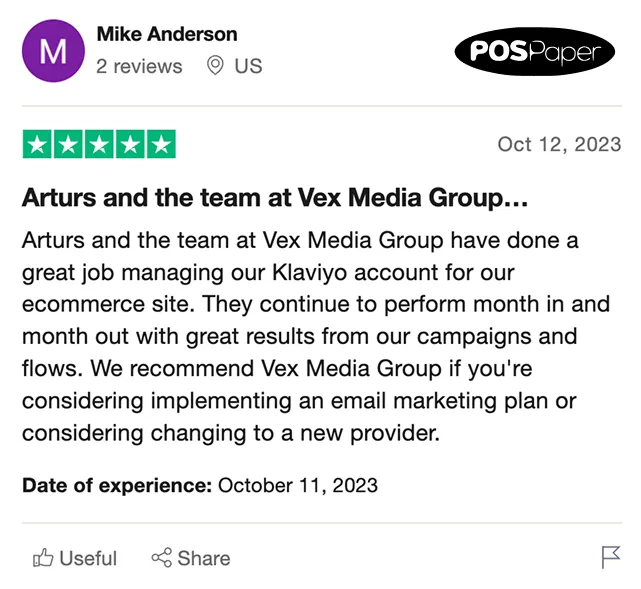This screenshot has width=641, height=589.
Task: Click the third green star
Action: coord(99,144)
